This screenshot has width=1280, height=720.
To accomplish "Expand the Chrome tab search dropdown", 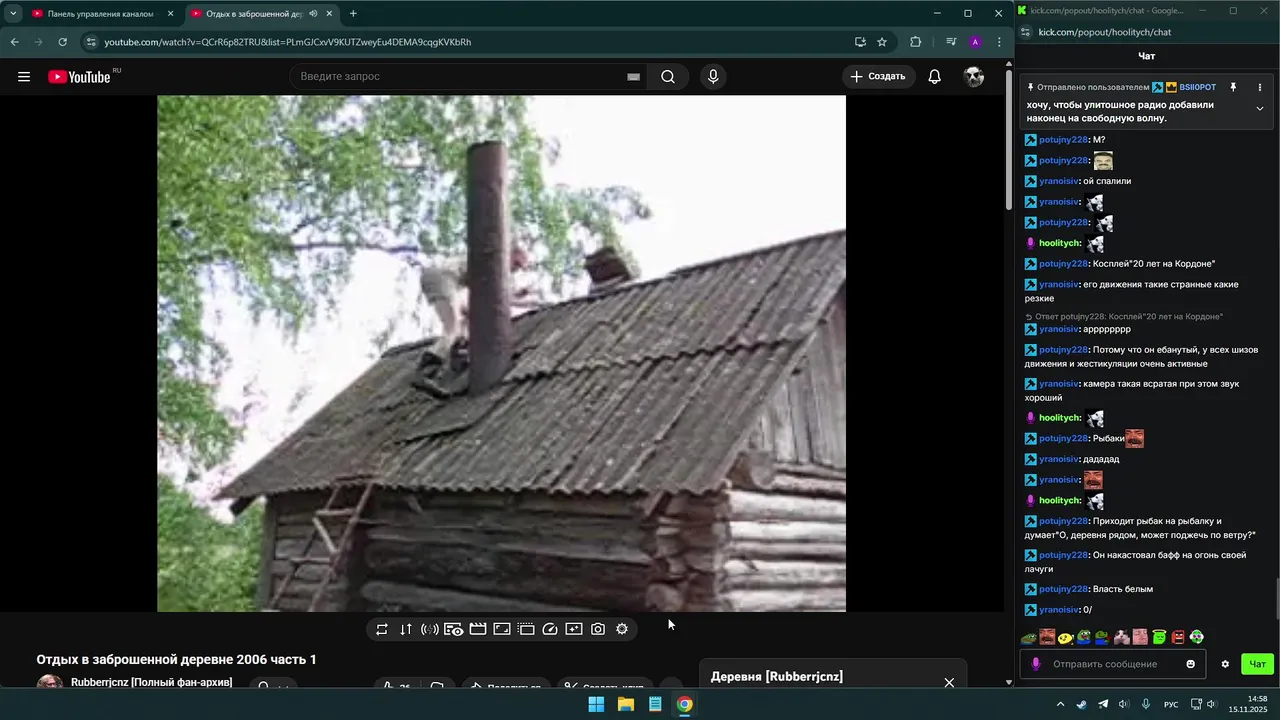I will (13, 14).
